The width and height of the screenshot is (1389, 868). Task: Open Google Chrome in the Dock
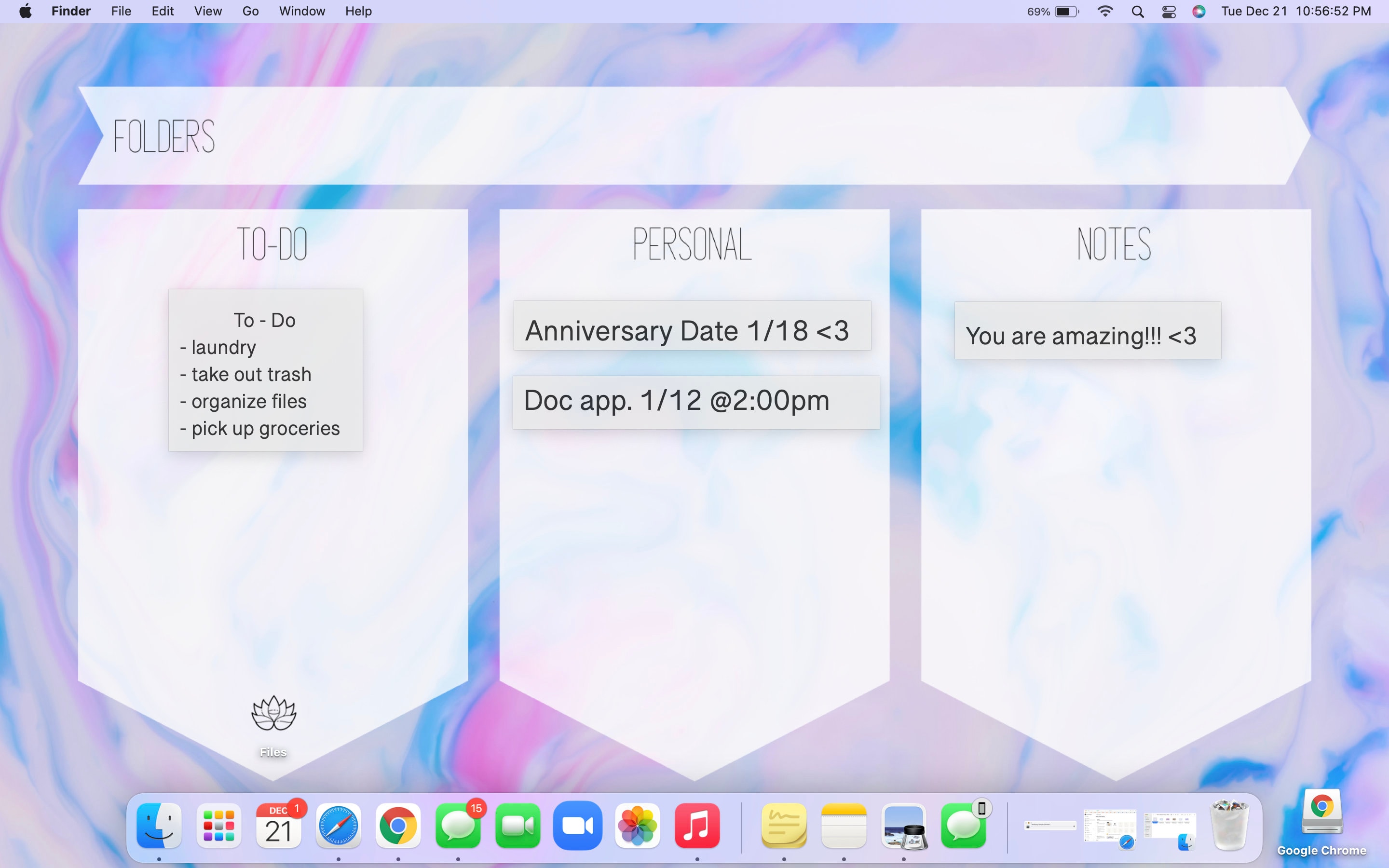coord(399,827)
